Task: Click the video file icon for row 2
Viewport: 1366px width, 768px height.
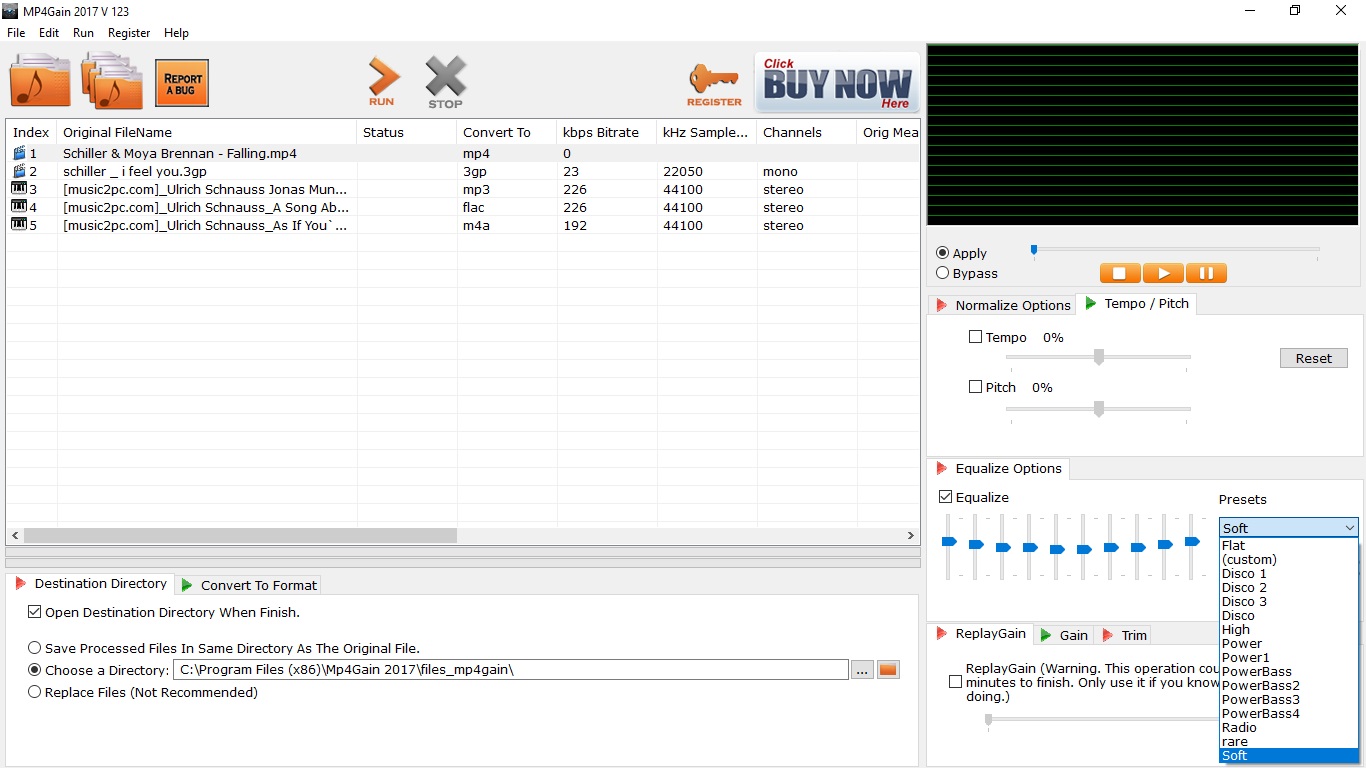Action: pyautogui.click(x=19, y=172)
